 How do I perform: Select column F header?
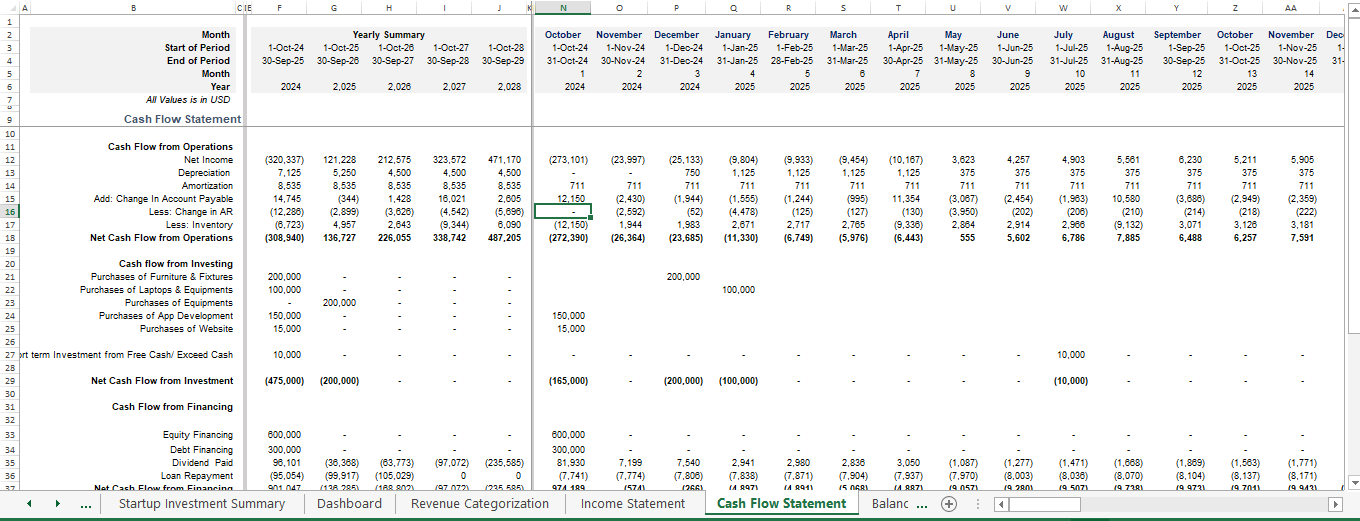pyautogui.click(x=279, y=8)
